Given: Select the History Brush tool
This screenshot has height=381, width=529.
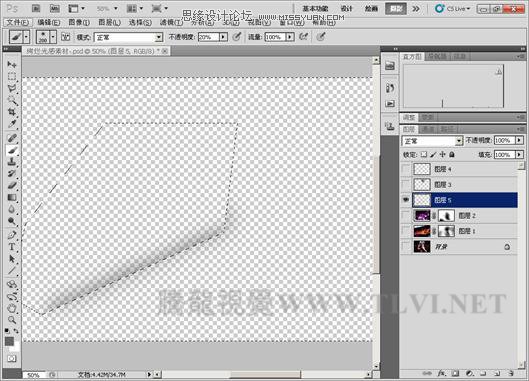Looking at the screenshot, I should [12, 173].
